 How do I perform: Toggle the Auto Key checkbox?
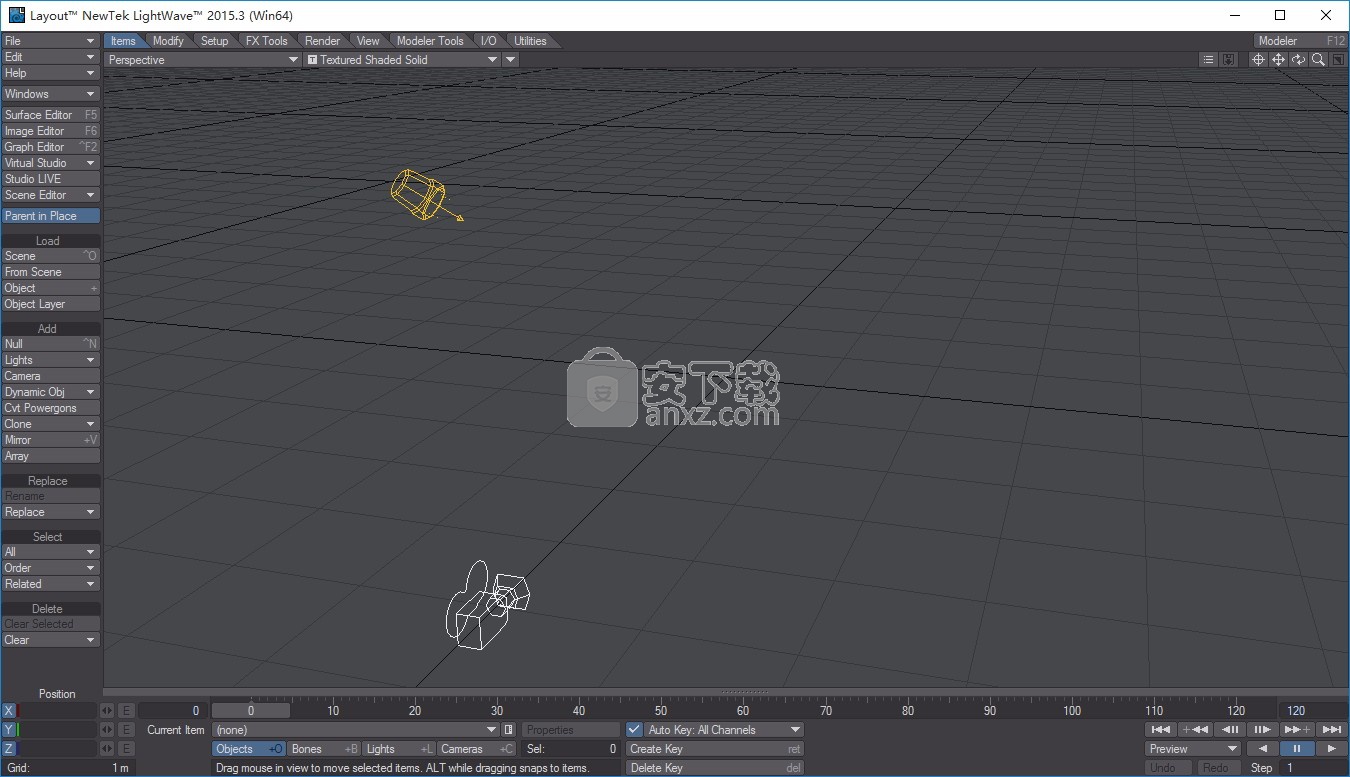click(x=634, y=730)
